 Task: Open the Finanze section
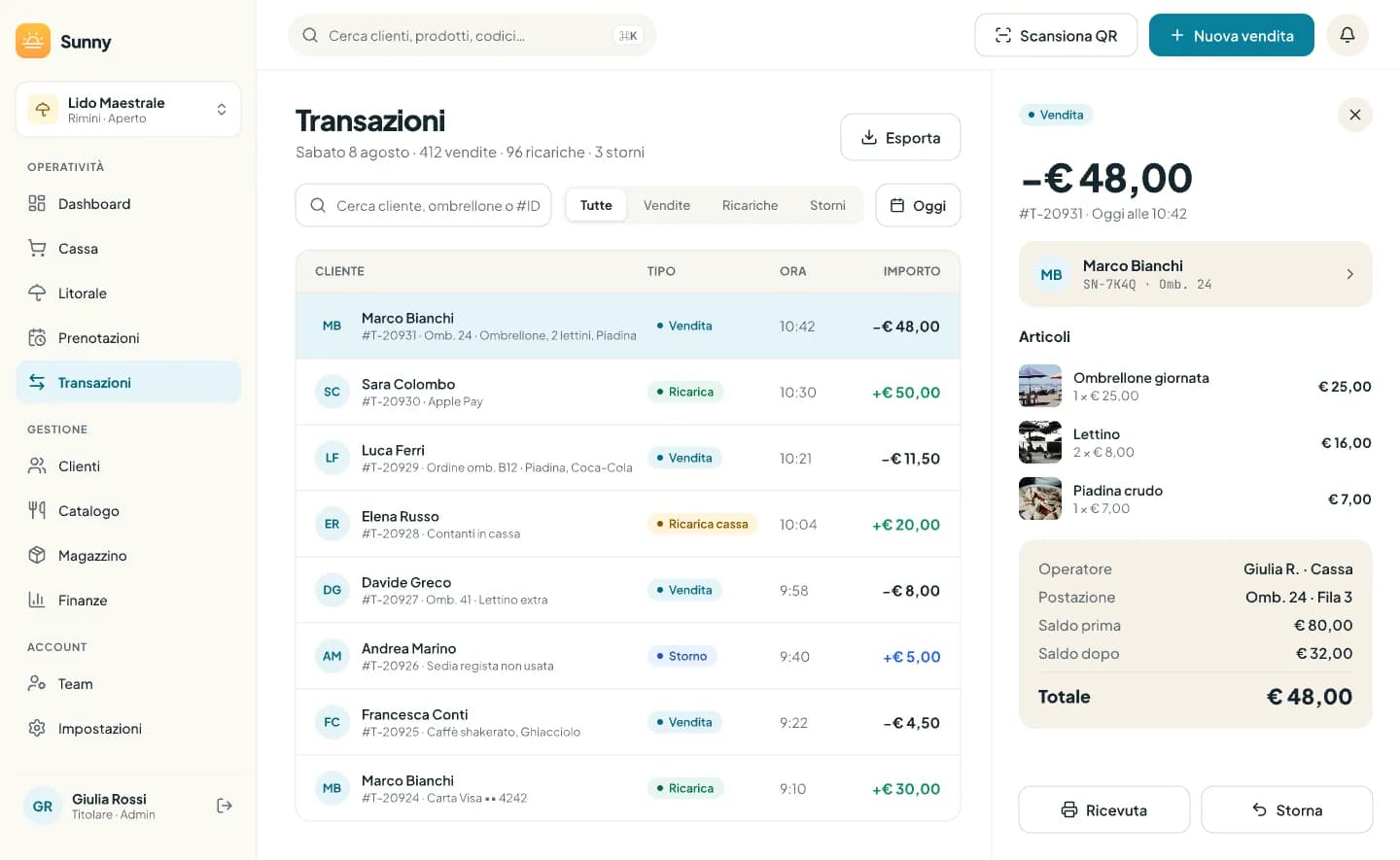point(128,601)
